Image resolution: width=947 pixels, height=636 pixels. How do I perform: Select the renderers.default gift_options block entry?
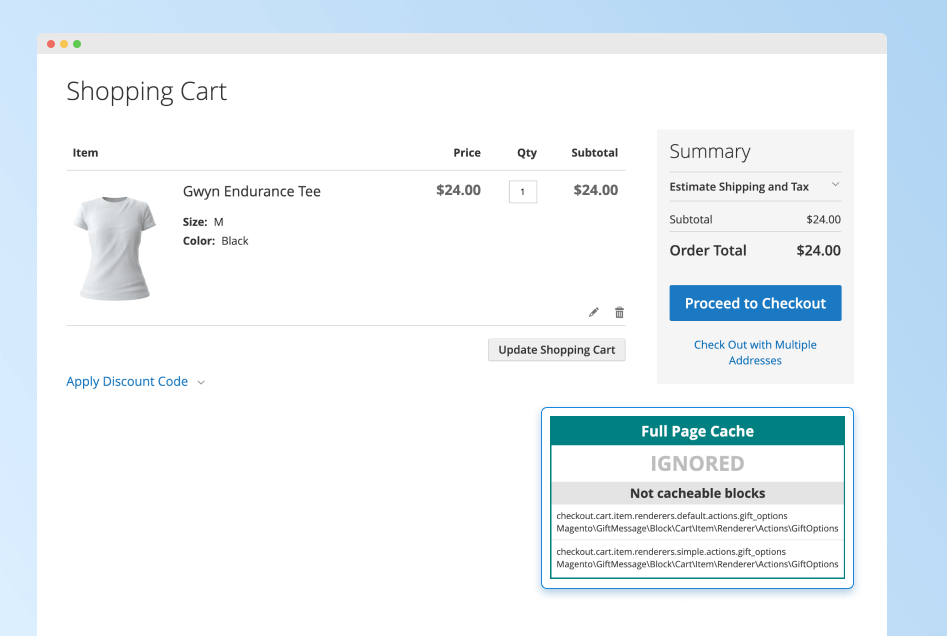[x=697, y=522]
